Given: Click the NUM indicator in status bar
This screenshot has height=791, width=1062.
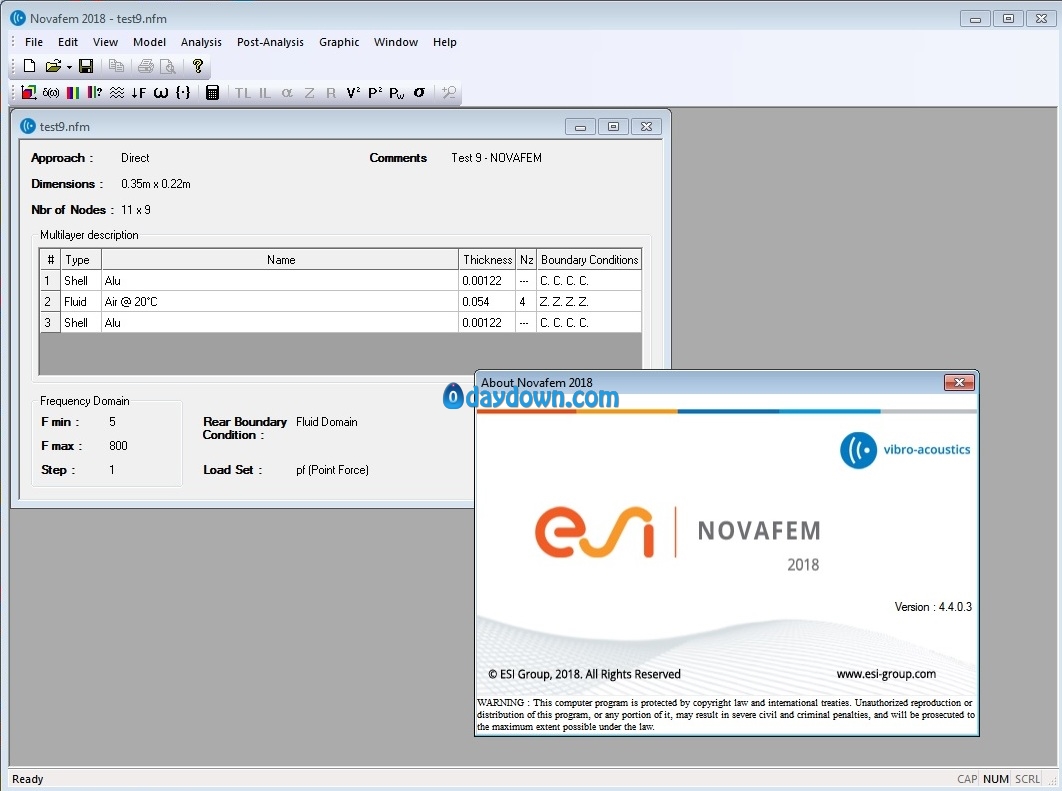Looking at the screenshot, I should point(996,779).
